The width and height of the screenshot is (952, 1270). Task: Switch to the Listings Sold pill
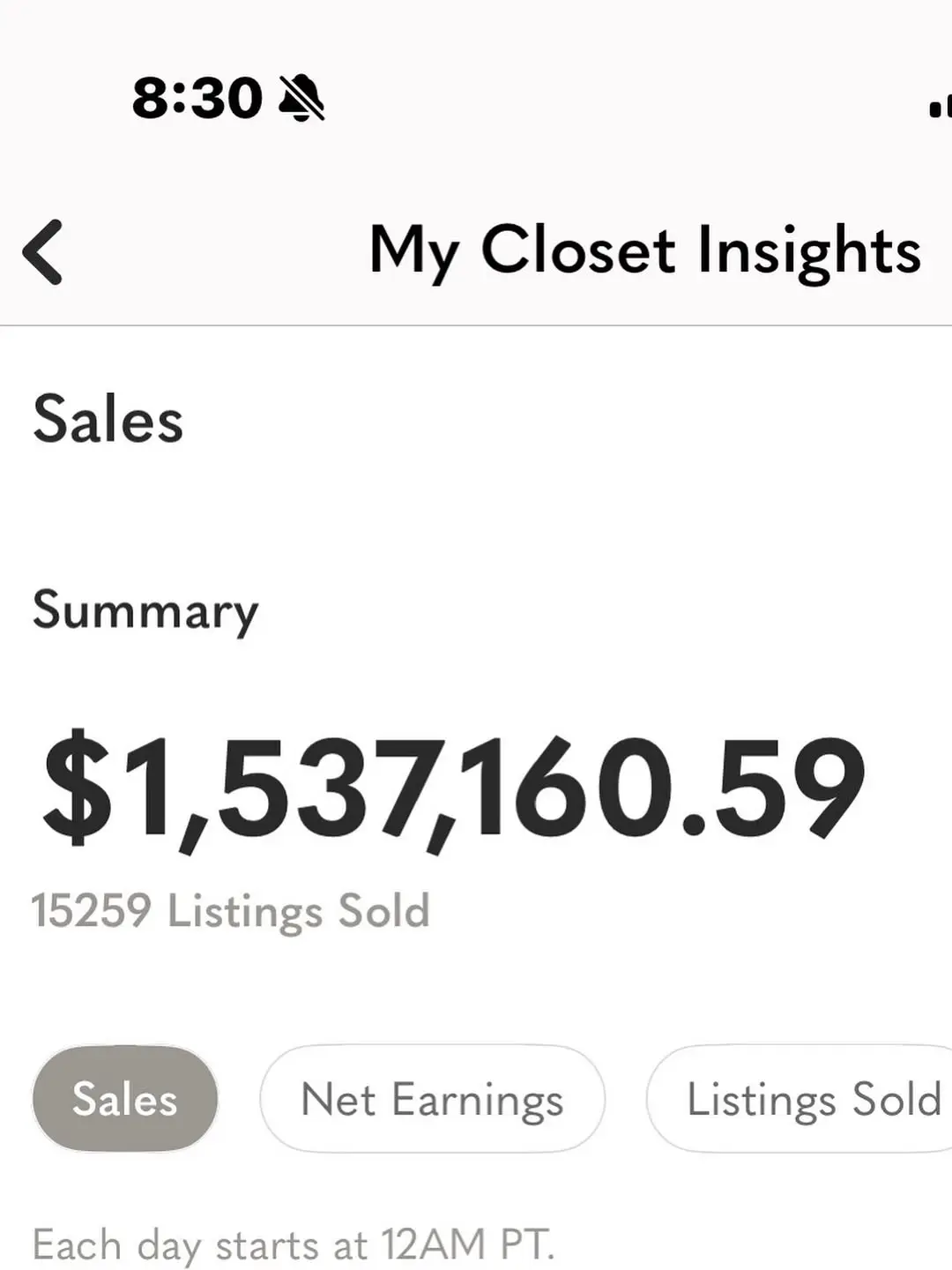click(x=800, y=1099)
